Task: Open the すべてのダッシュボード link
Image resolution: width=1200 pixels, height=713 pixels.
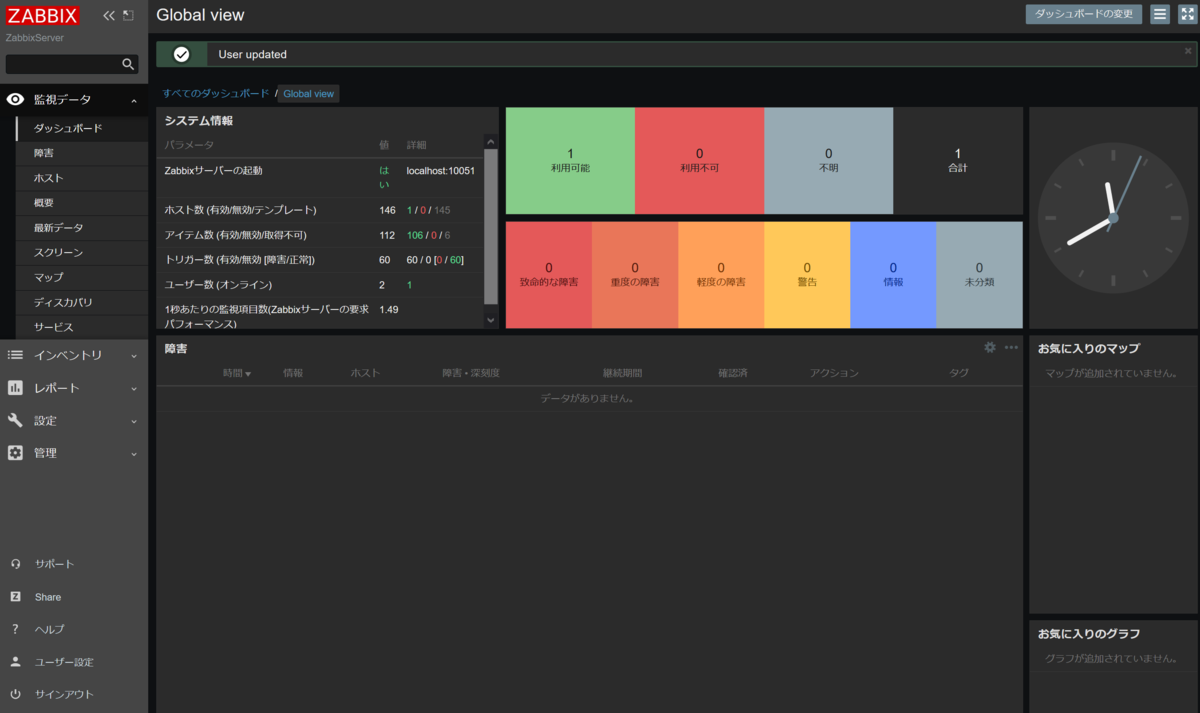Action: tap(213, 92)
